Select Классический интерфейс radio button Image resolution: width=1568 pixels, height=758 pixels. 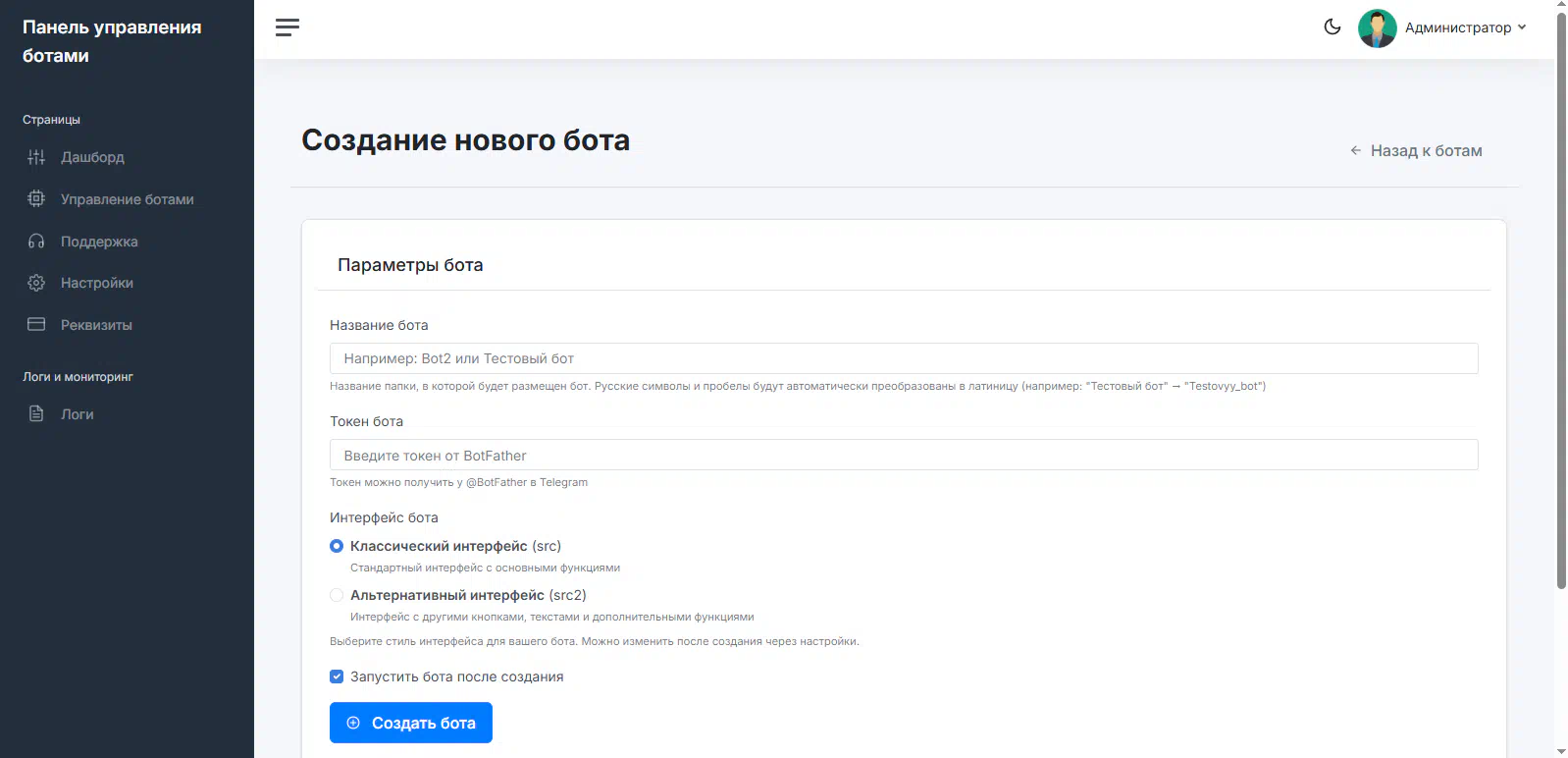pyautogui.click(x=337, y=546)
